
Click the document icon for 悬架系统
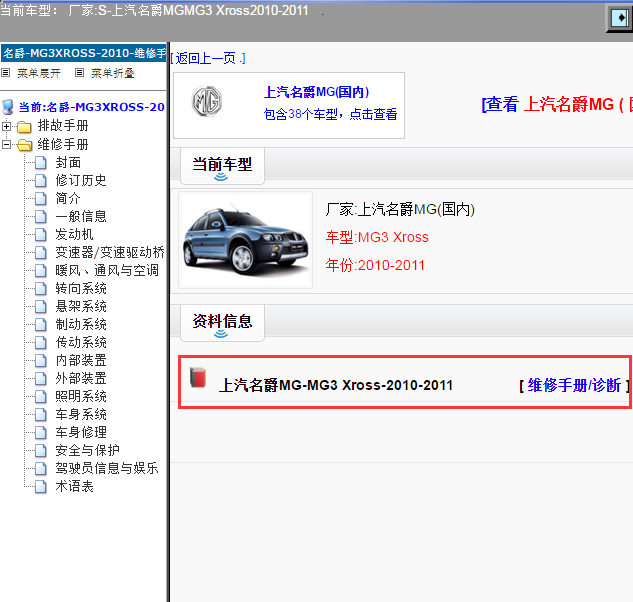40,306
